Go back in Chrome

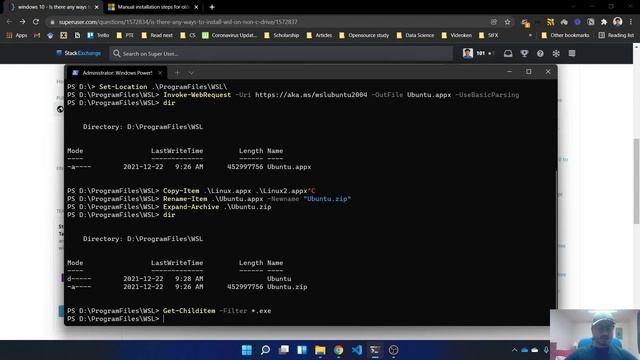tap(9, 22)
